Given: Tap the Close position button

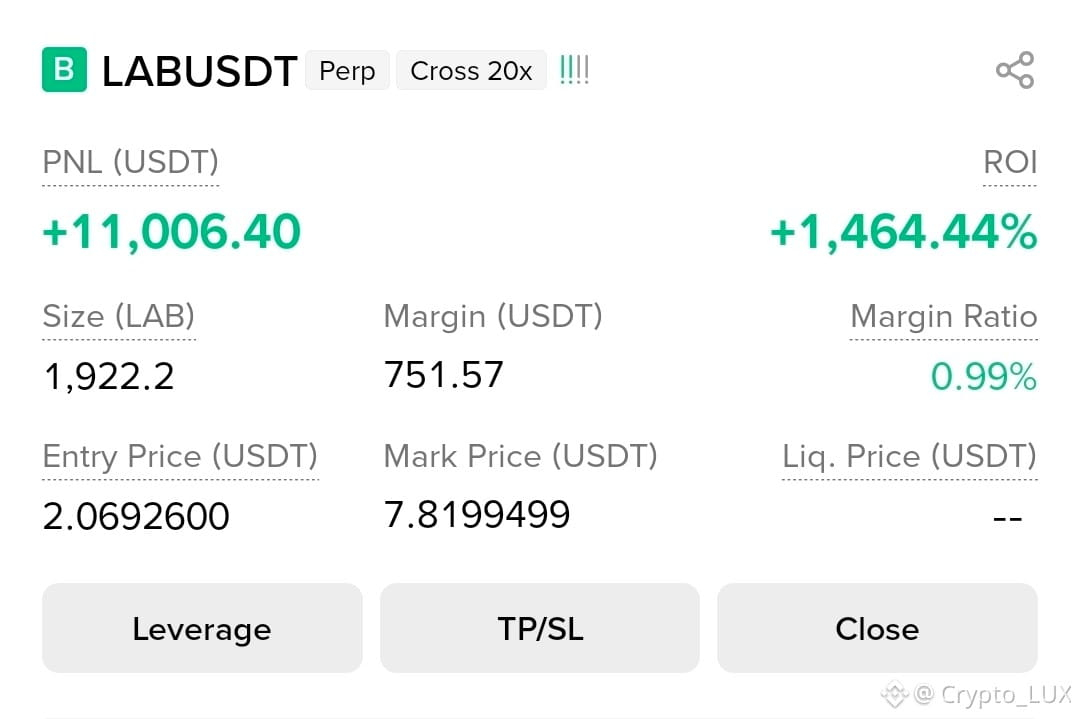Looking at the screenshot, I should (x=877, y=627).
